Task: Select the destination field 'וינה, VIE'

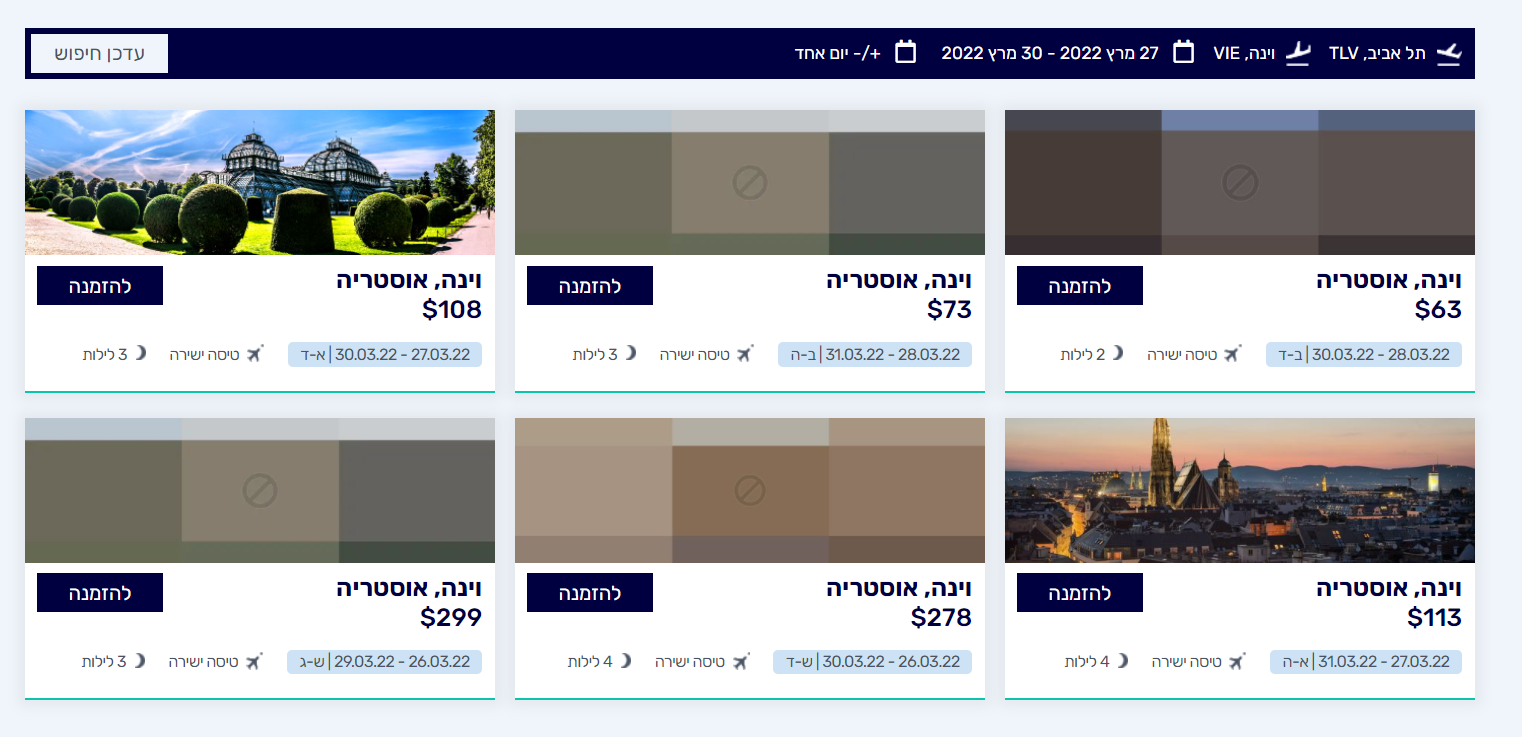Action: tap(1244, 53)
